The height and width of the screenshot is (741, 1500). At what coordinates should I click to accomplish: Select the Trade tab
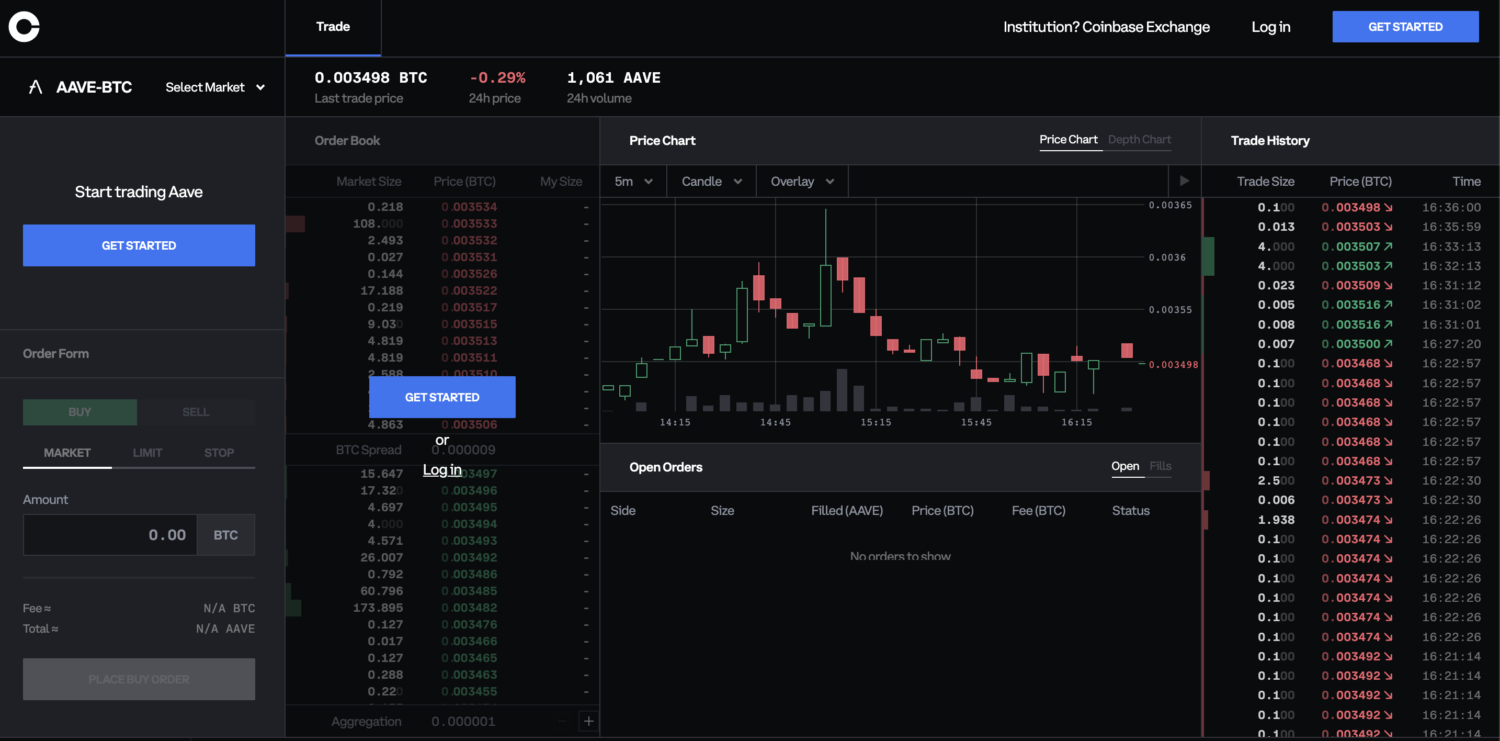click(333, 27)
